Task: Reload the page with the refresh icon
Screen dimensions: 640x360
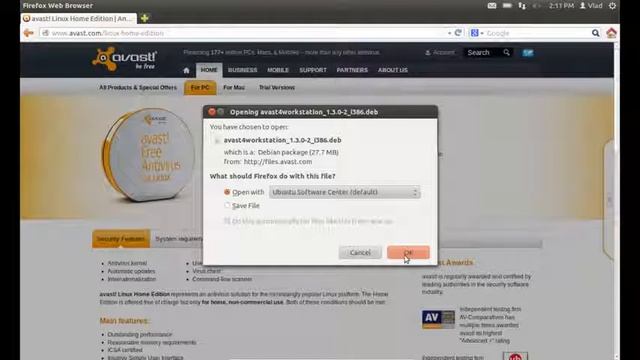Action: tap(458, 33)
